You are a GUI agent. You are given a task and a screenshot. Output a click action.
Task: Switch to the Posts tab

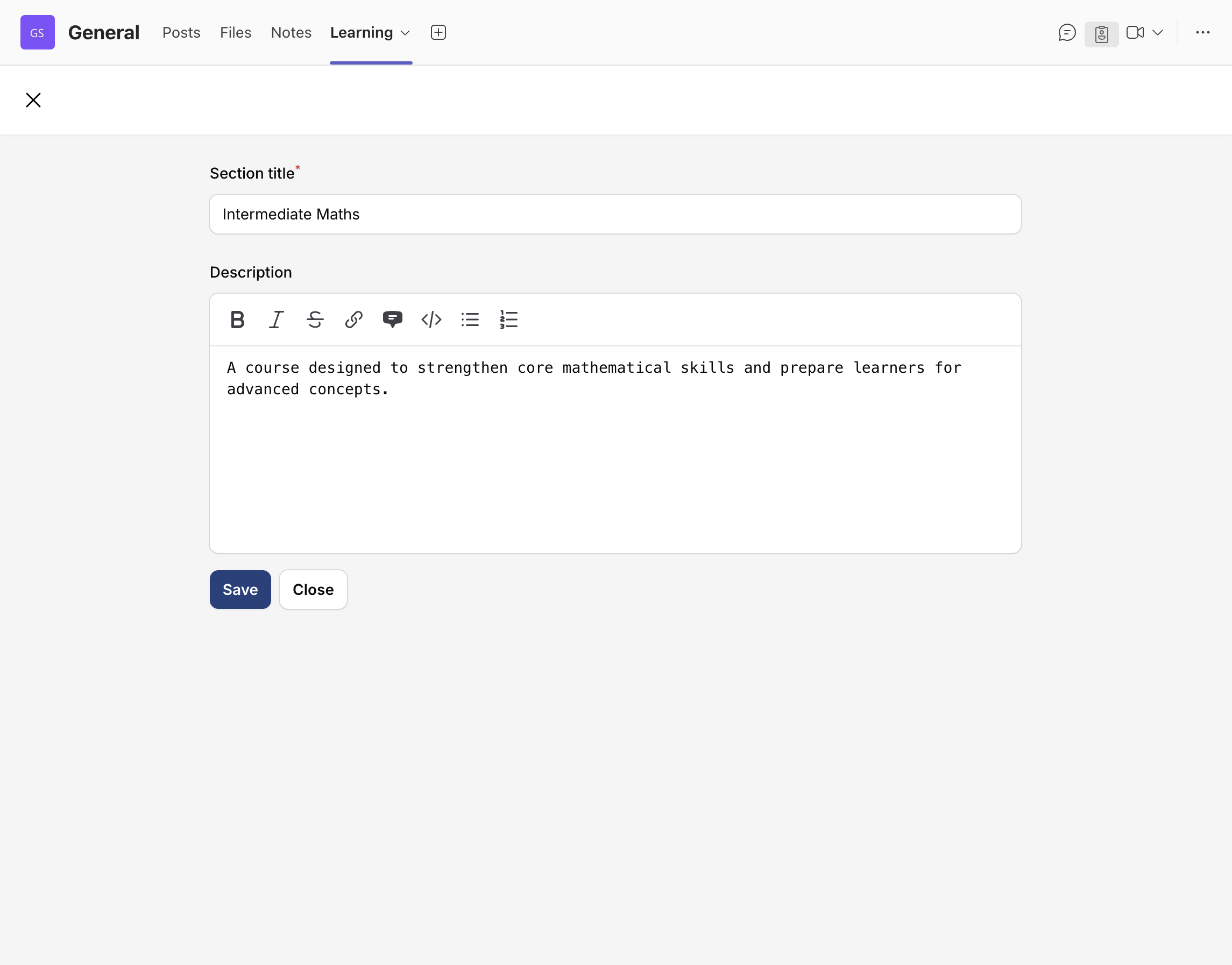[x=181, y=33]
